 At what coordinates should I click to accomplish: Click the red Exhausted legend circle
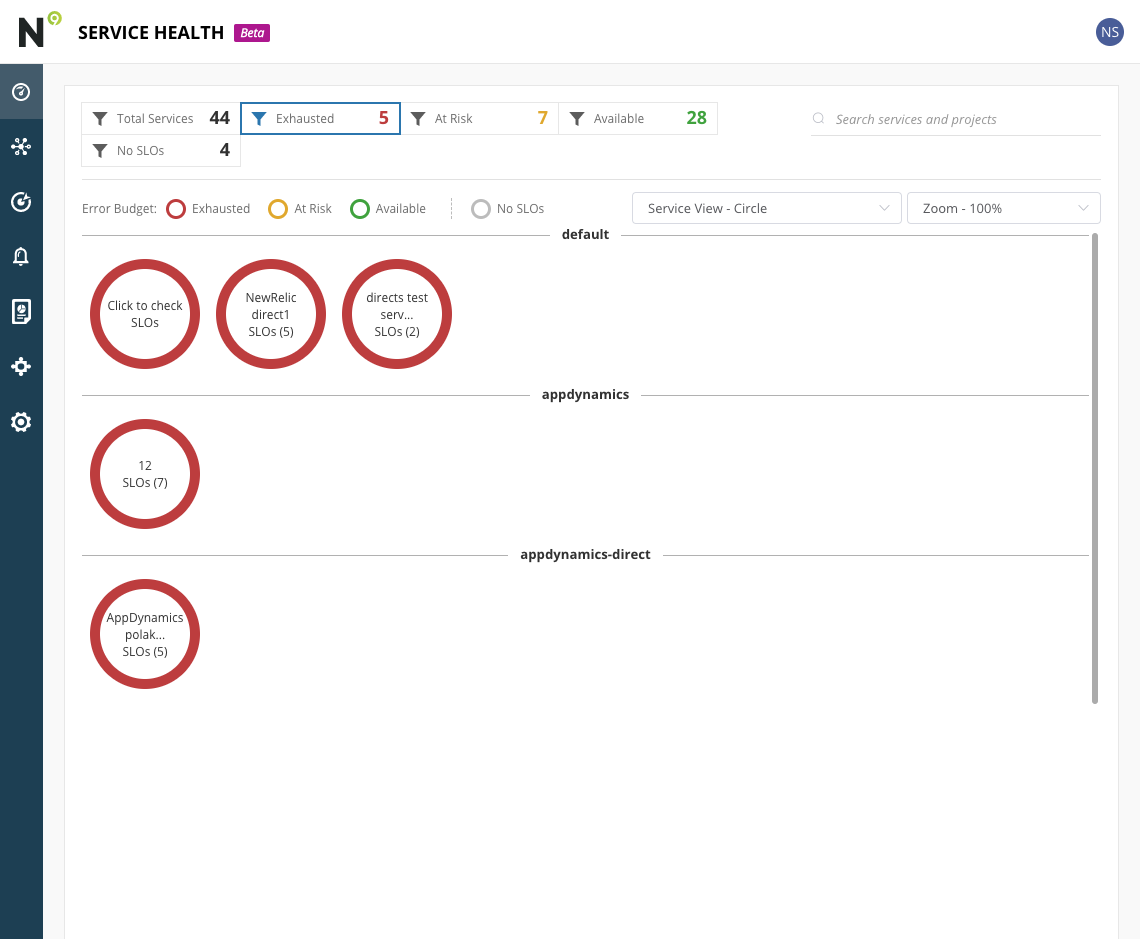point(176,209)
